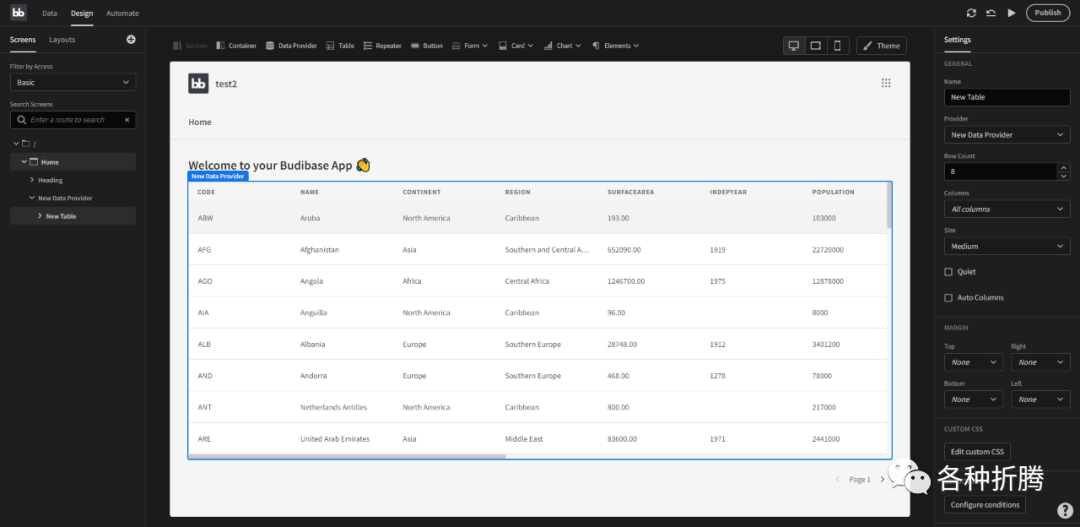Open the Screens tab
Viewport: 1080px width, 527px height.
(23, 40)
